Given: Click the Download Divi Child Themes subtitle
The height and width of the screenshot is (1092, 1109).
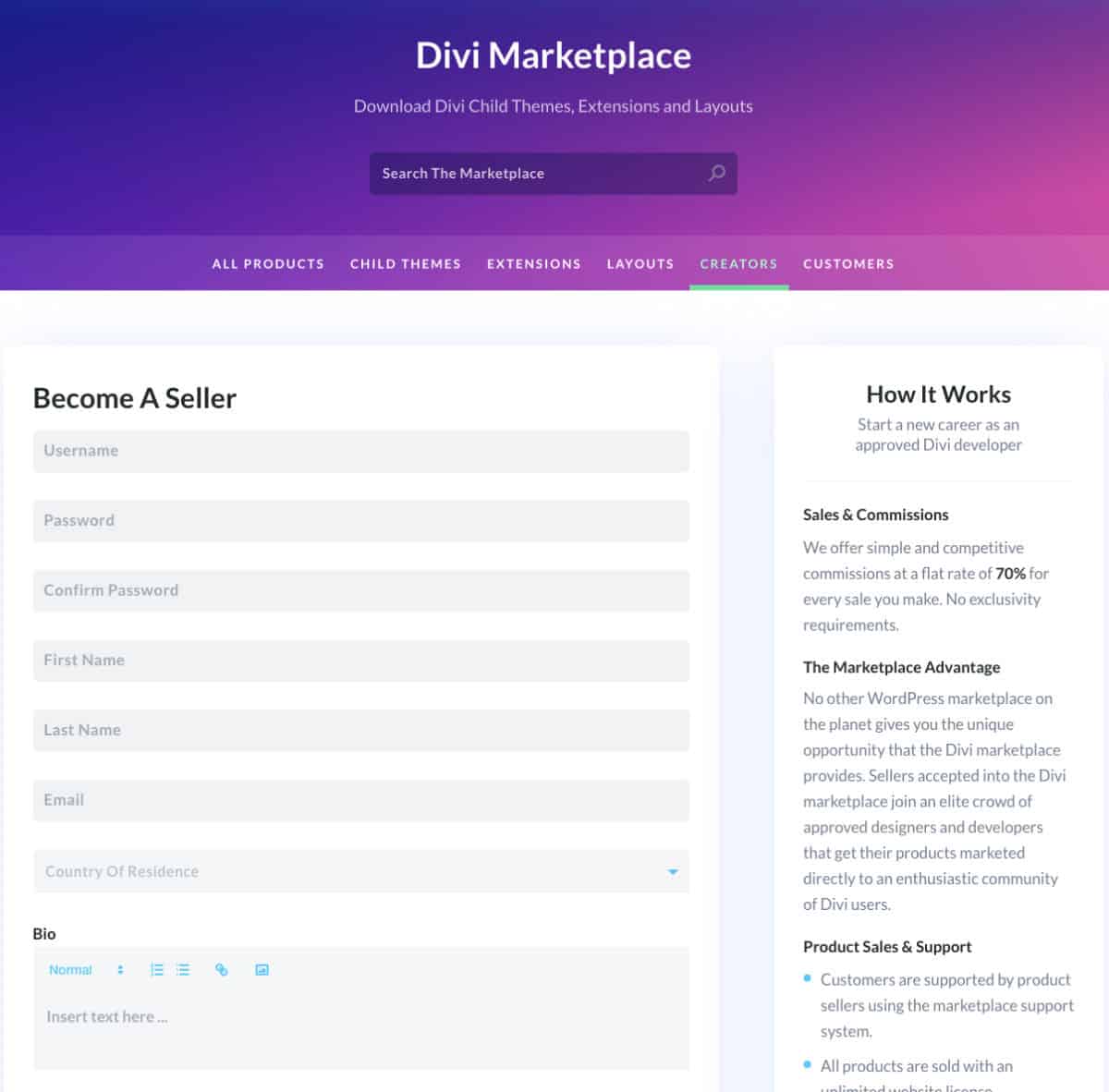Looking at the screenshot, I should pyautogui.click(x=554, y=106).
